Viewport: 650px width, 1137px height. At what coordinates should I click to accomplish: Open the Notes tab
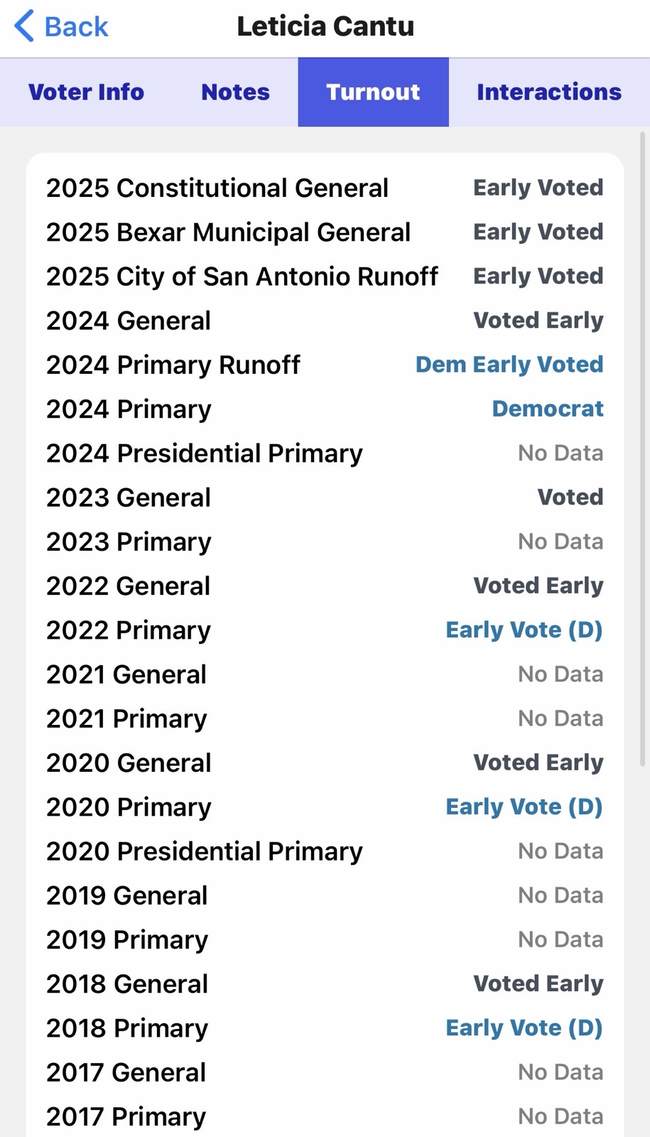(x=235, y=92)
